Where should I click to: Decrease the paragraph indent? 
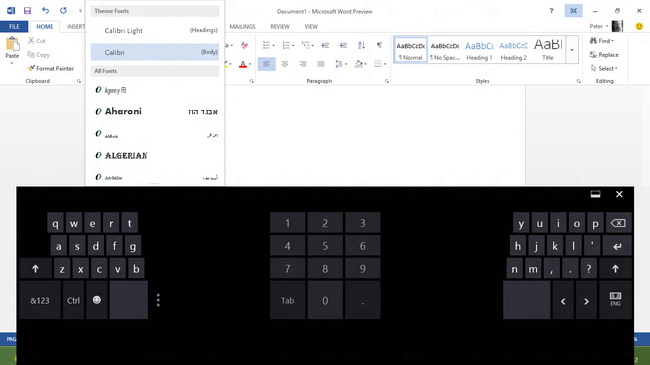pos(325,45)
